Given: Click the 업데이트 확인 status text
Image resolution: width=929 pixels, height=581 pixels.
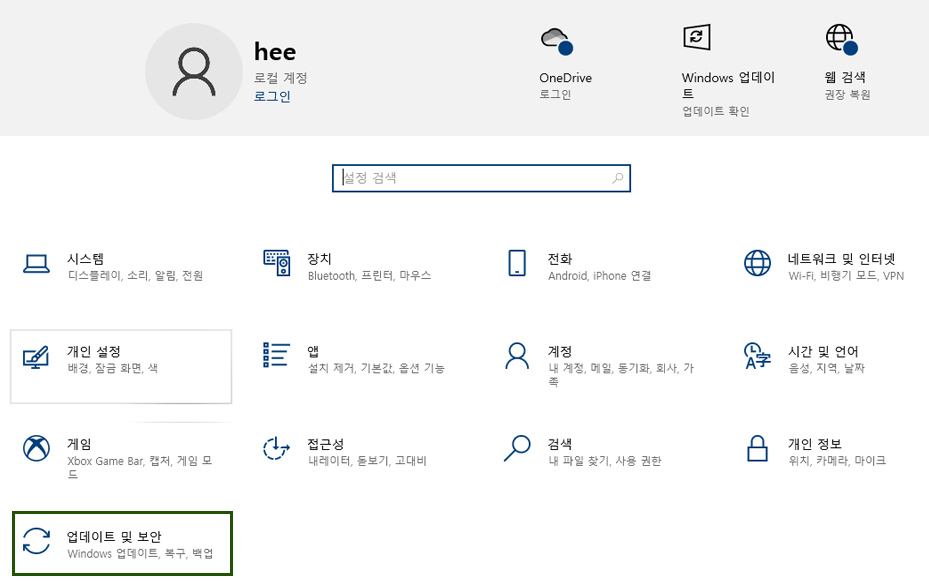Looking at the screenshot, I should 716,111.
